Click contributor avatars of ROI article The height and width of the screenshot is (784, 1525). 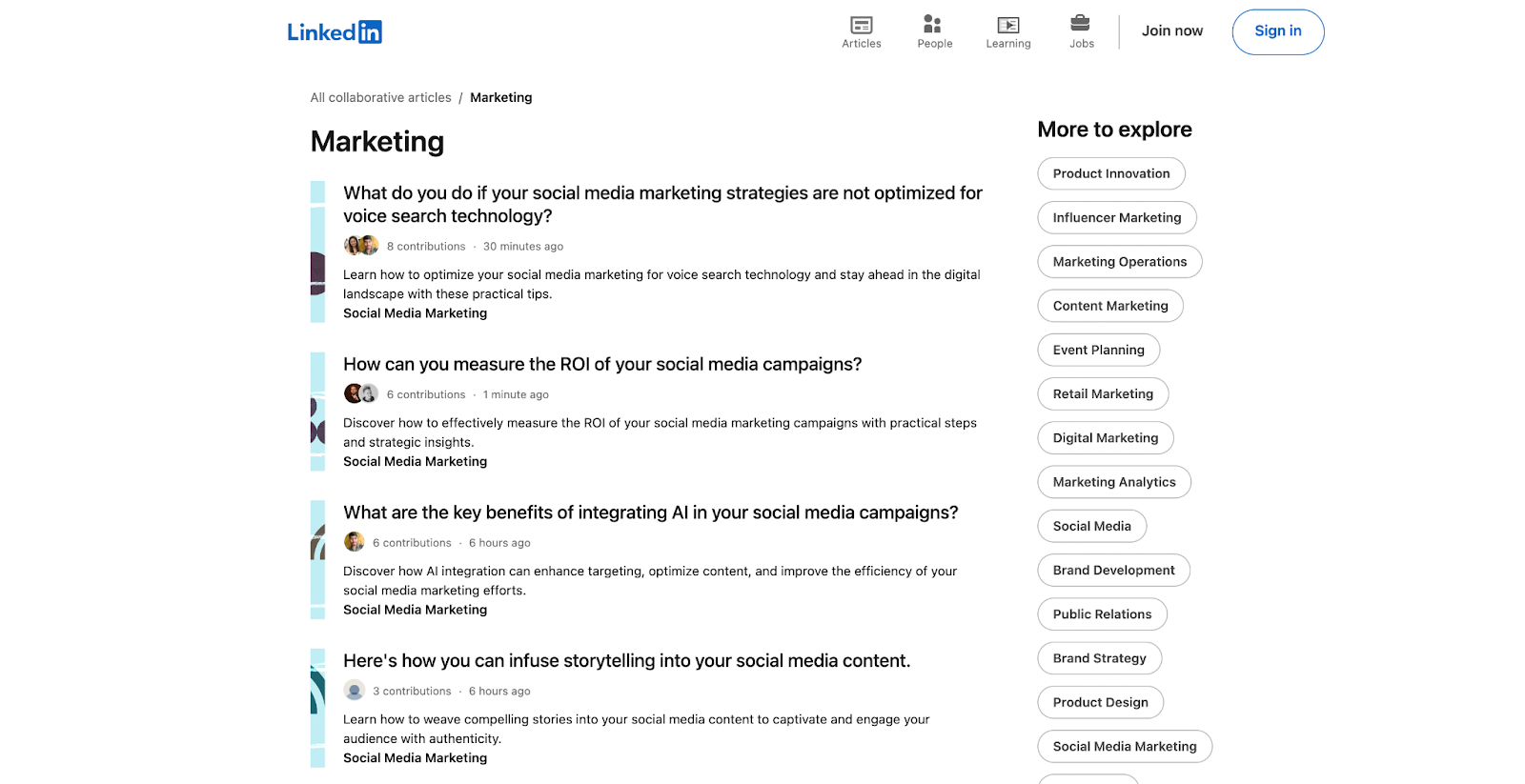point(361,393)
